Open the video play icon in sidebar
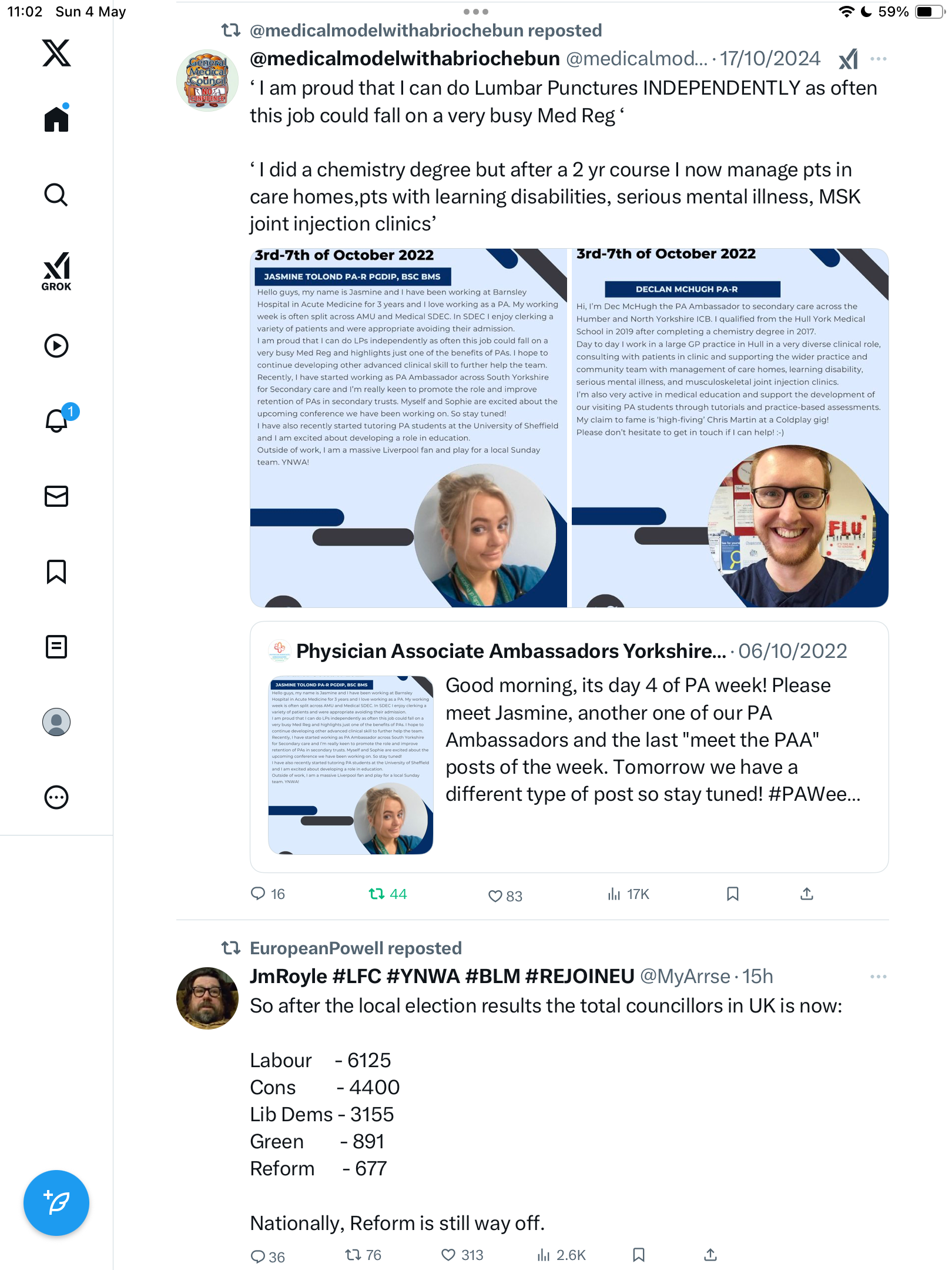 tap(56, 346)
